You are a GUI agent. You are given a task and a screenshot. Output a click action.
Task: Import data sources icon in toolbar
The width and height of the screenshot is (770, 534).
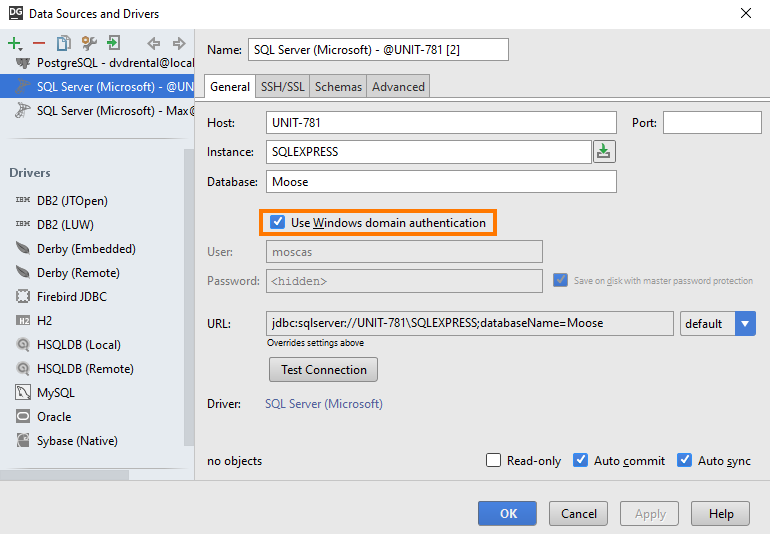point(113,43)
